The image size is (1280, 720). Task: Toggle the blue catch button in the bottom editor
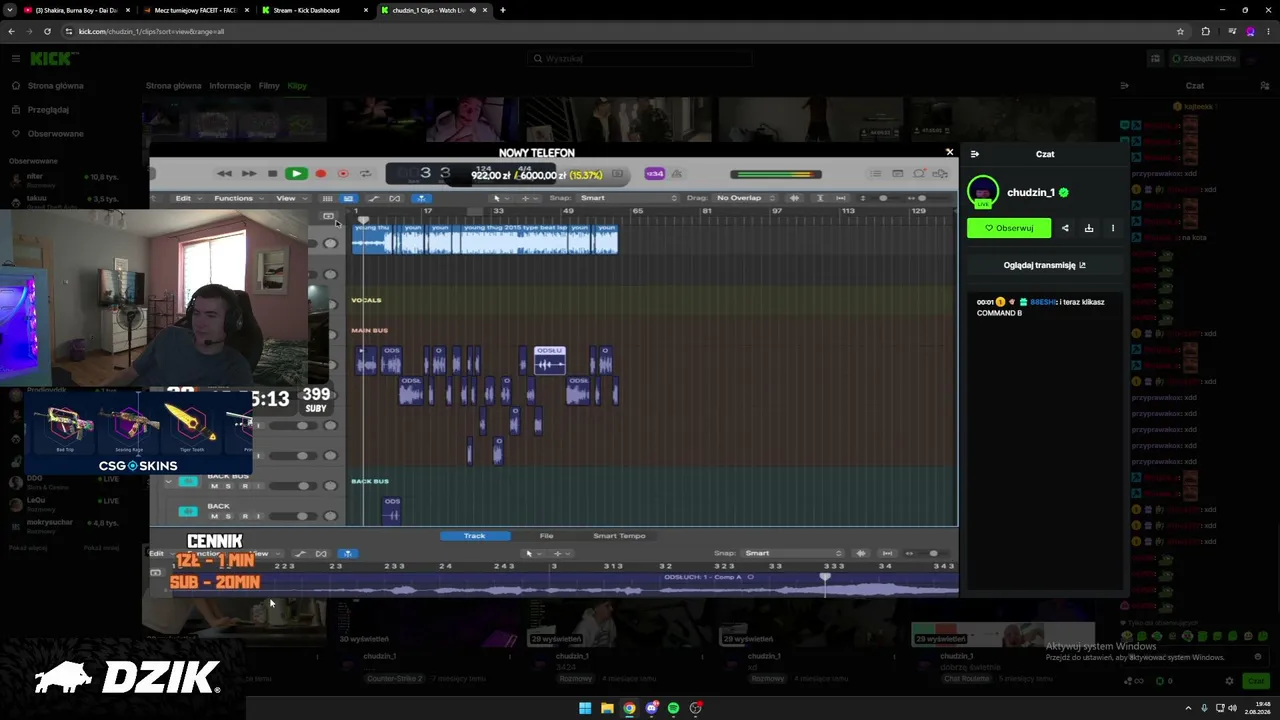[x=347, y=553]
